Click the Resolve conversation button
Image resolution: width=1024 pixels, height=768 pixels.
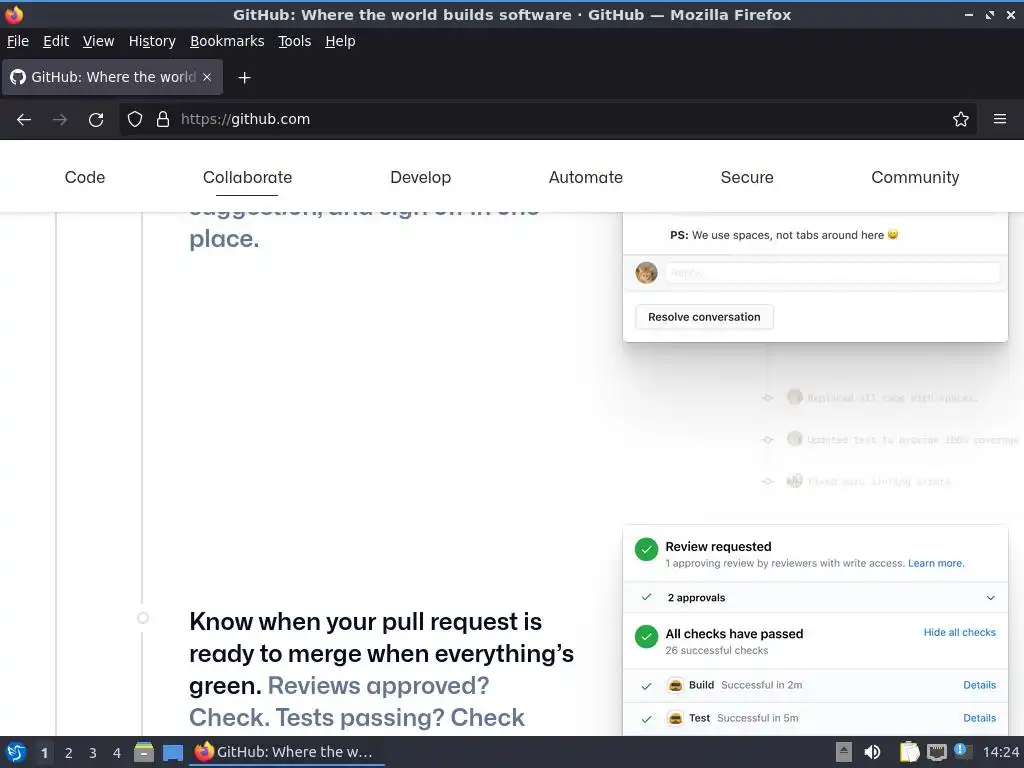[704, 317]
